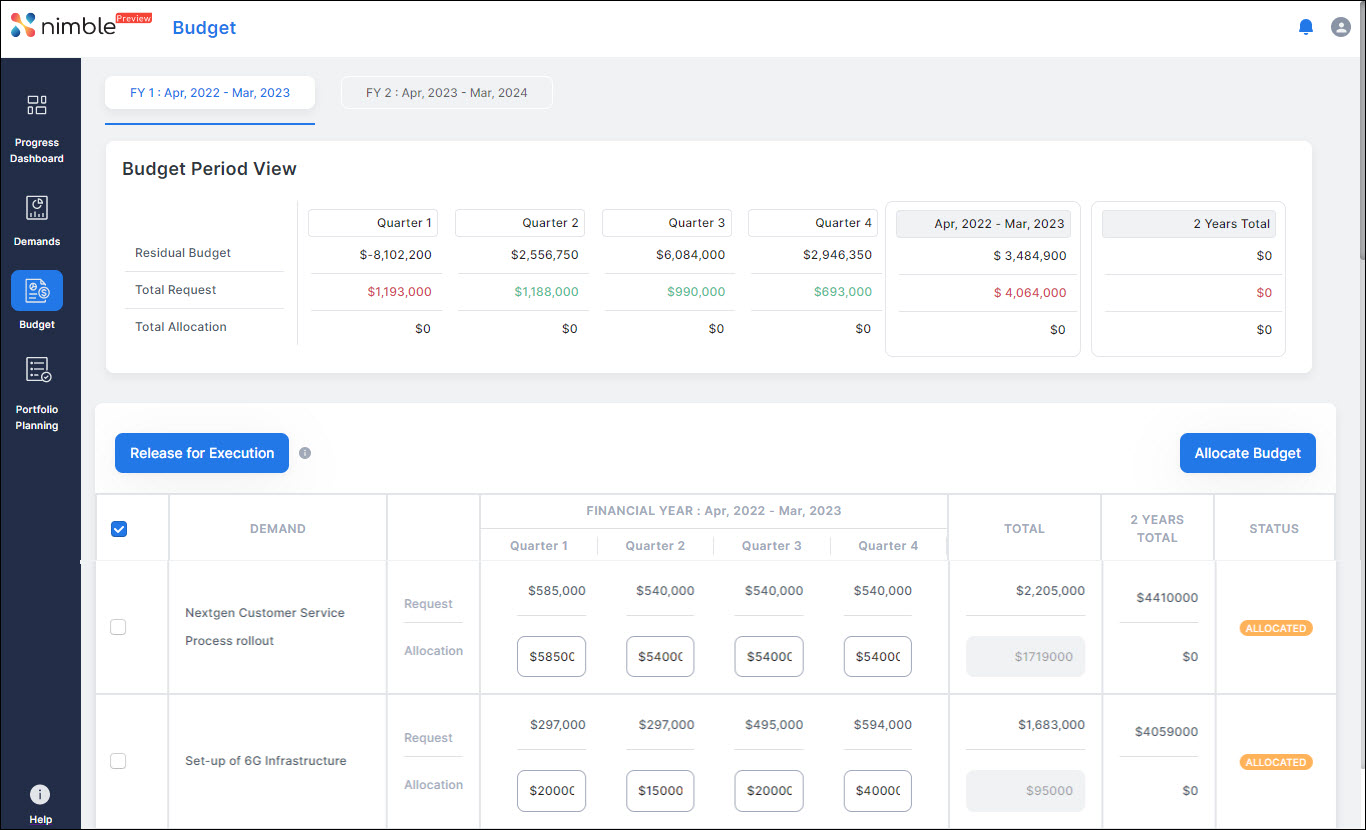Click the Quarter 1 residual value $-8,102,200
Image resolution: width=1366 pixels, height=830 pixels.
click(395, 255)
